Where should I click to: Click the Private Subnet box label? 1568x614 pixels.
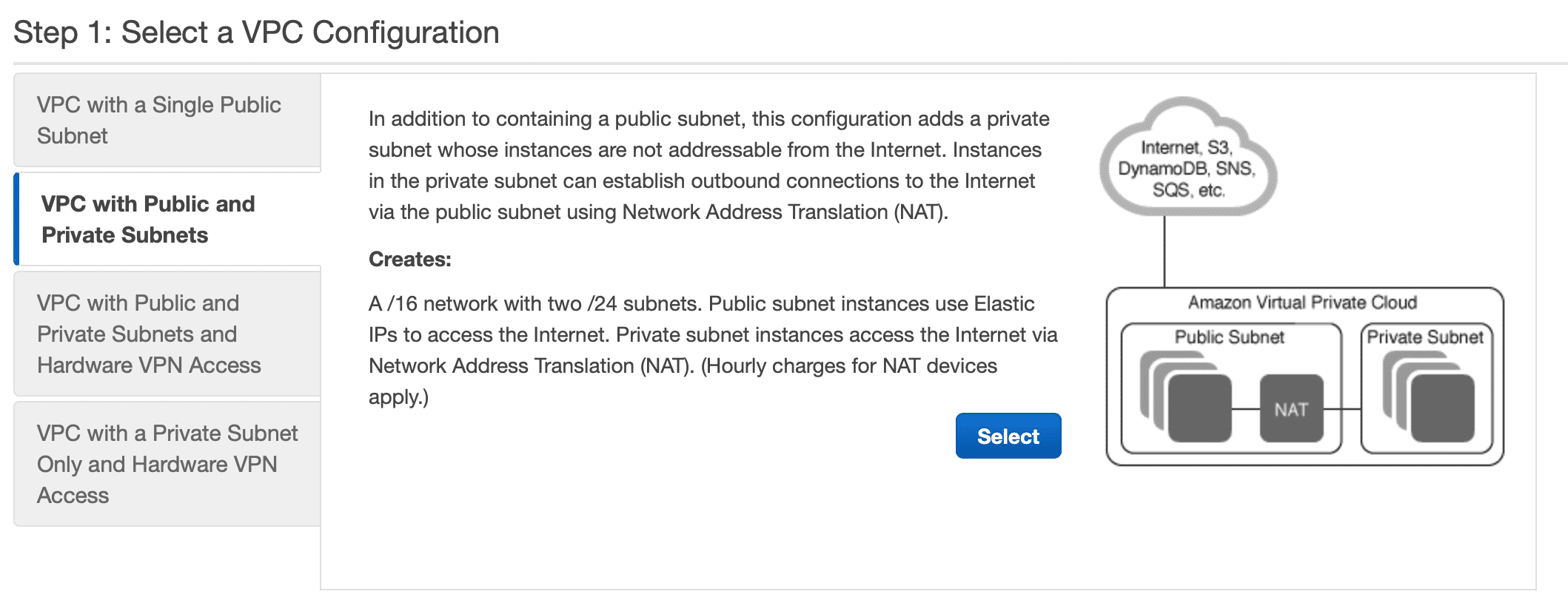pyautogui.click(x=1425, y=337)
